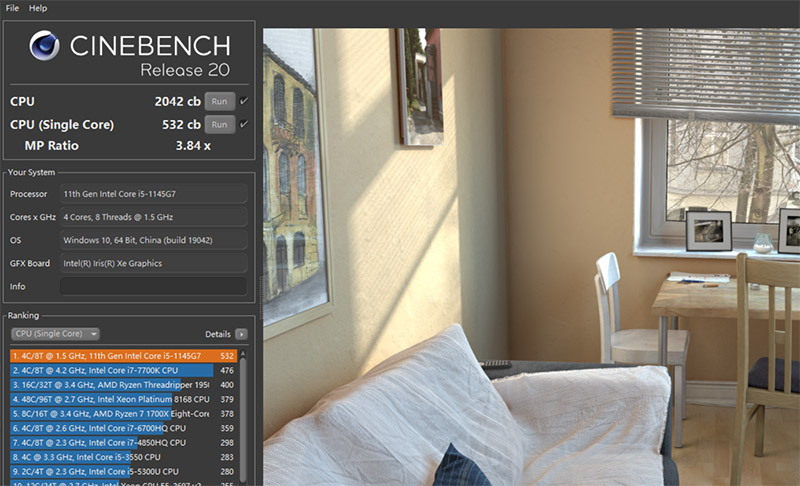Open the File menu
800x486 pixels.
tap(12, 8)
